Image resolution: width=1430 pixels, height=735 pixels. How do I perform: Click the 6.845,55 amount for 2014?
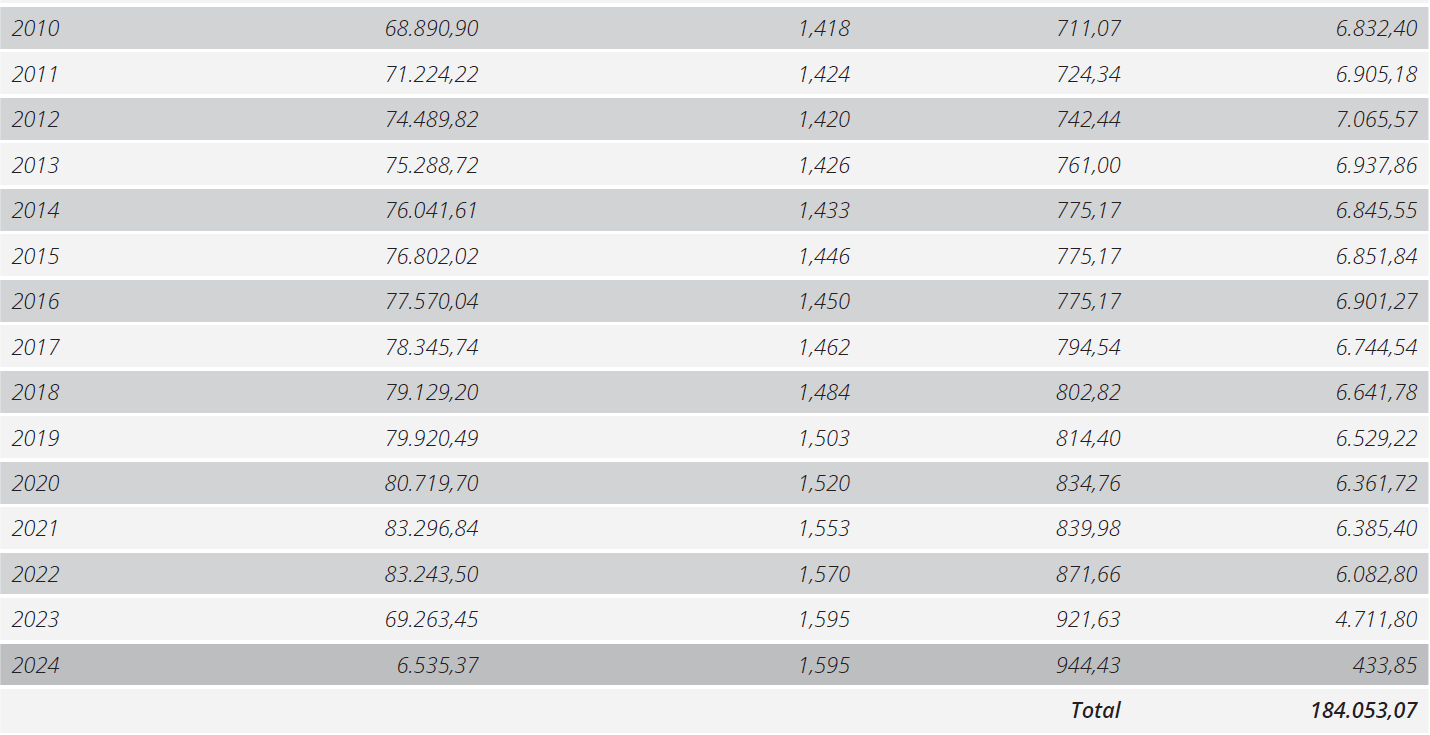tap(1377, 211)
